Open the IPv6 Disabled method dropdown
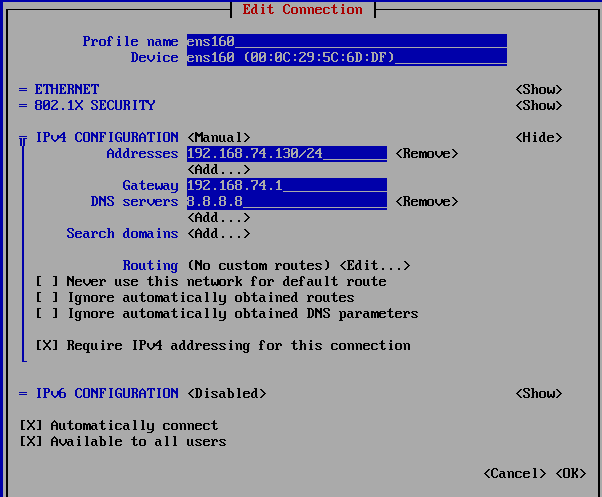The image size is (602, 497). (226, 394)
